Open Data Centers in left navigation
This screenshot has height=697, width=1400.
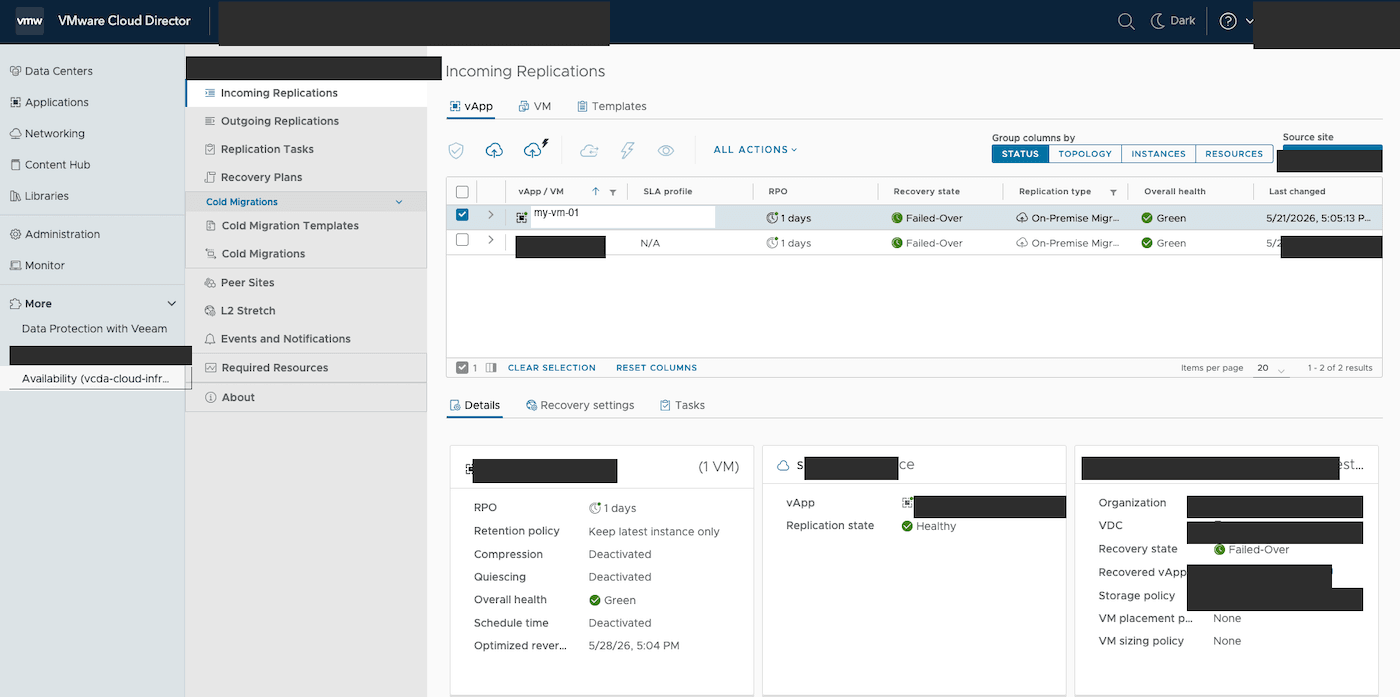pyautogui.click(x=51, y=71)
